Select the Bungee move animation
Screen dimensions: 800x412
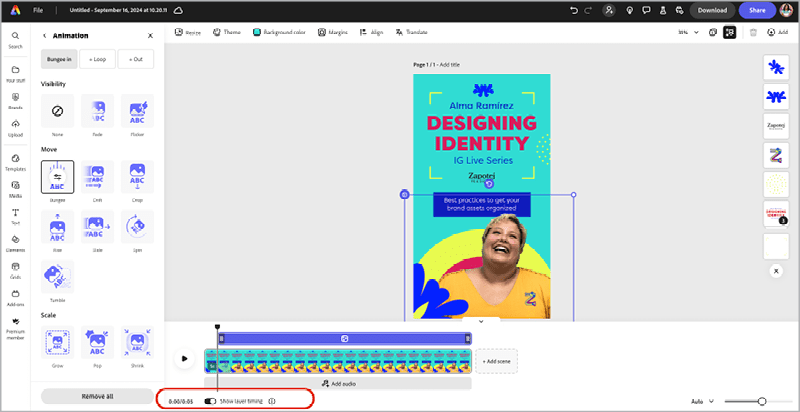coord(57,177)
